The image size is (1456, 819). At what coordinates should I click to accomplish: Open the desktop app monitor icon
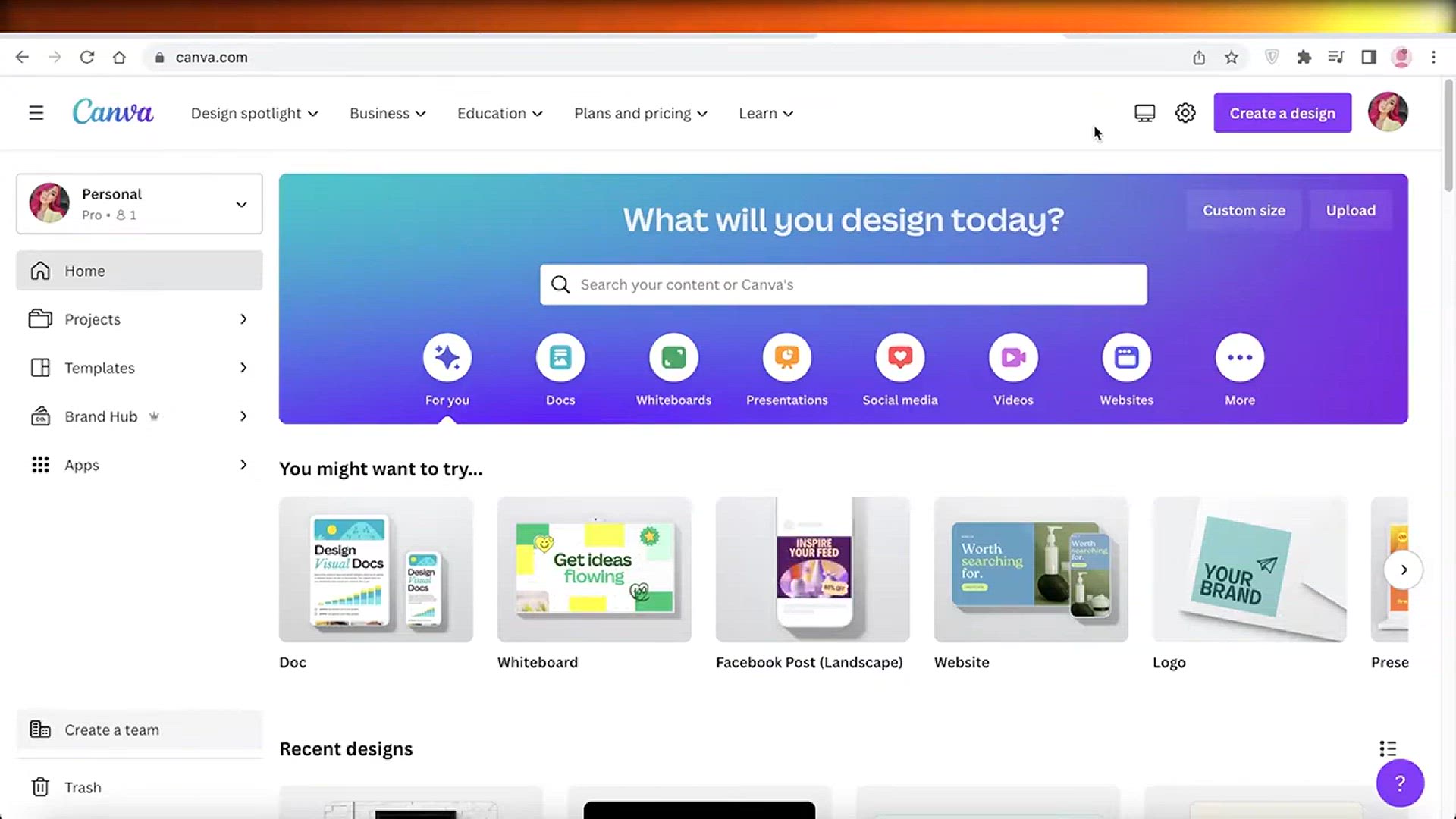(x=1144, y=113)
